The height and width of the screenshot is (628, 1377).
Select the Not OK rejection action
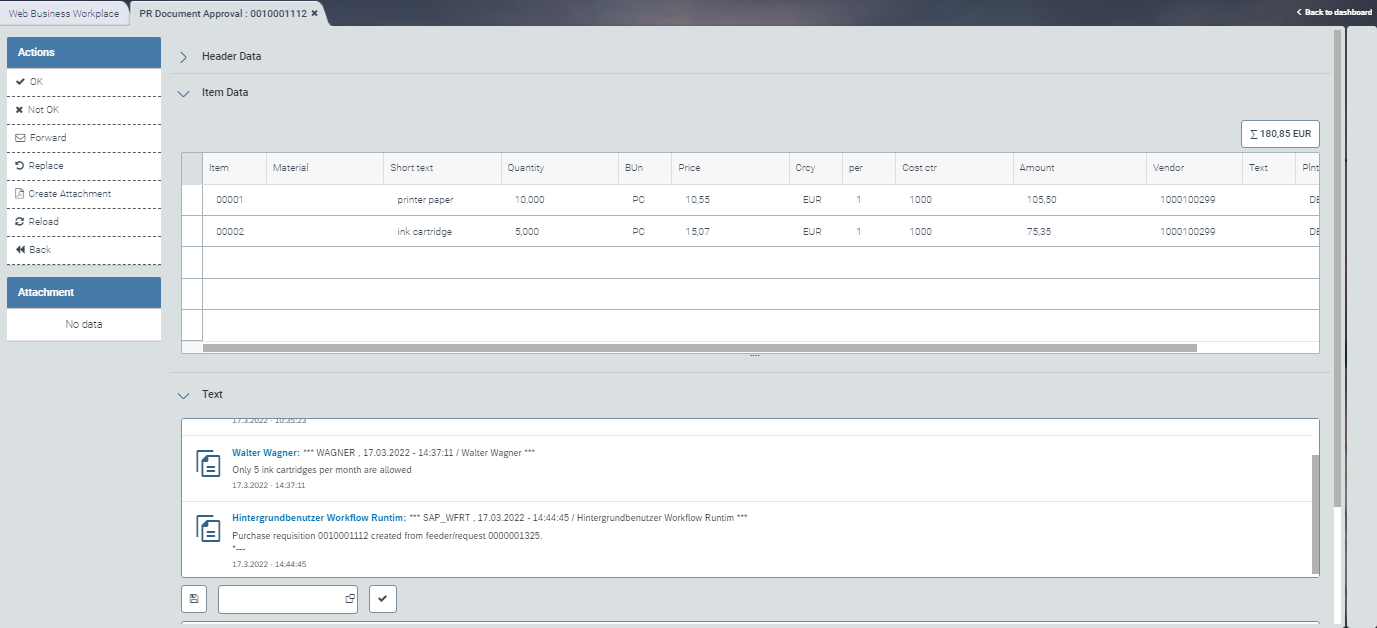21,109
